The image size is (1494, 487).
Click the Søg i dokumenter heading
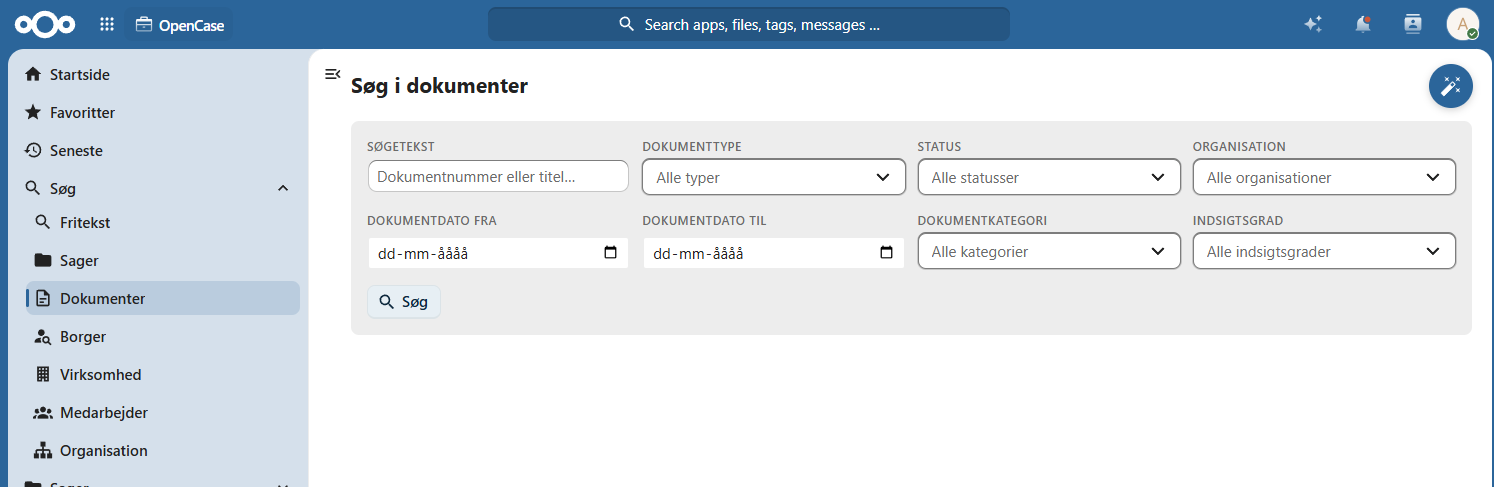click(439, 86)
